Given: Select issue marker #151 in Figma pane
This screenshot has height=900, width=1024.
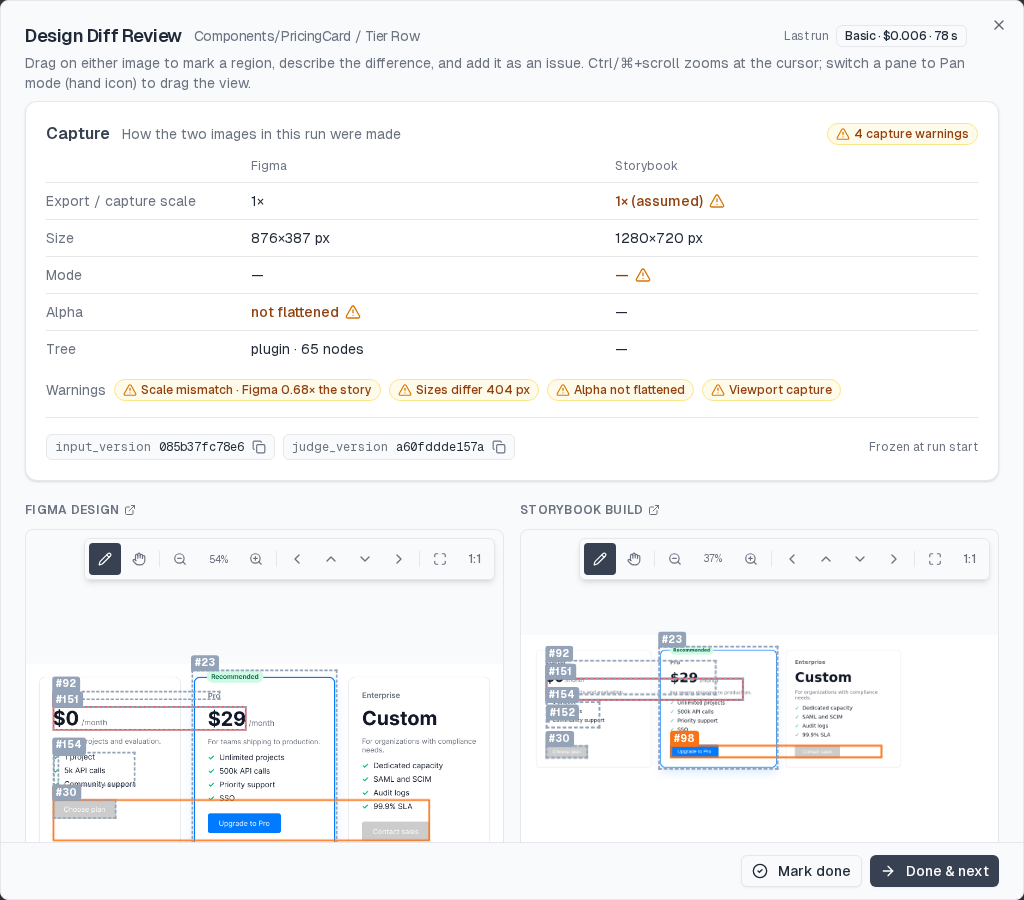Looking at the screenshot, I should click(67, 699).
